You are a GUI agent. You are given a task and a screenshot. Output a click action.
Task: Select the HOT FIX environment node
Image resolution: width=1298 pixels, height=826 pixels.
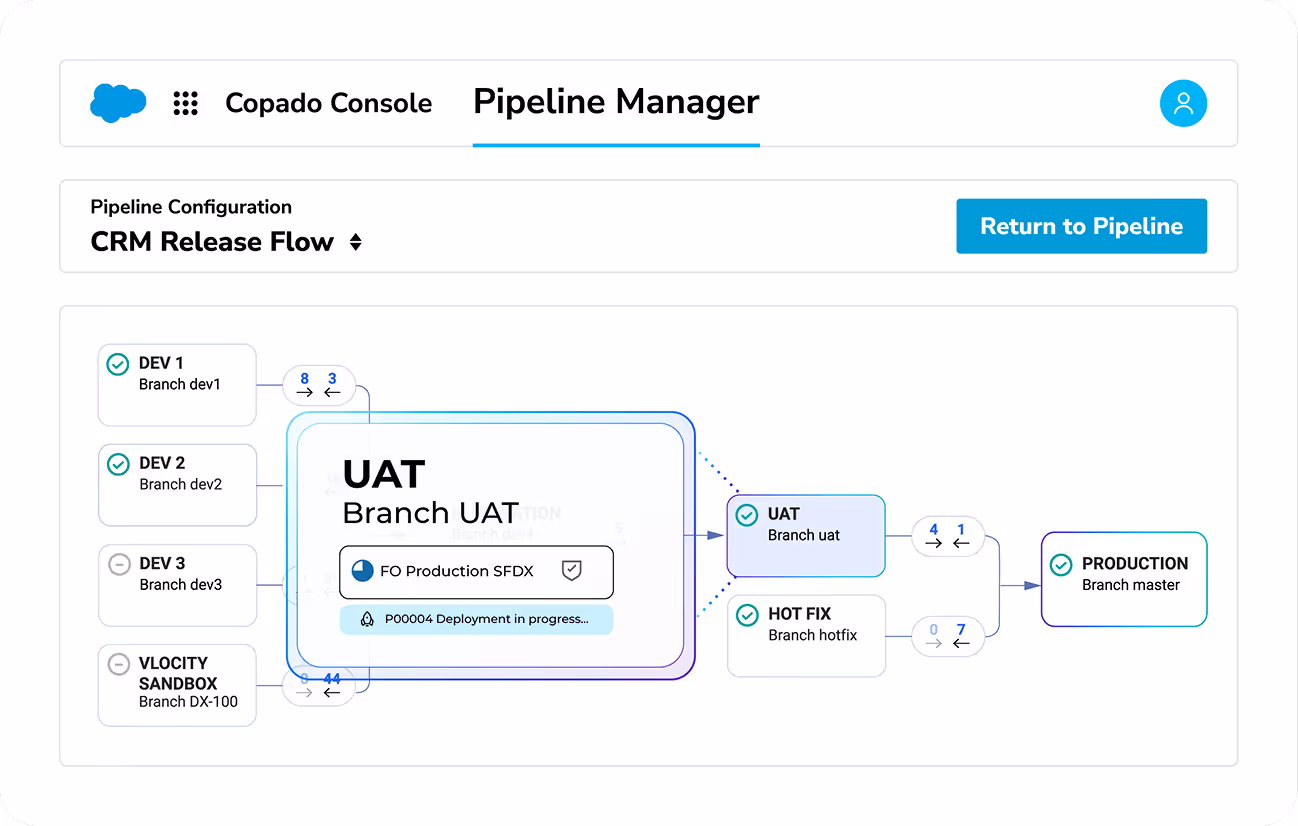[x=806, y=636]
